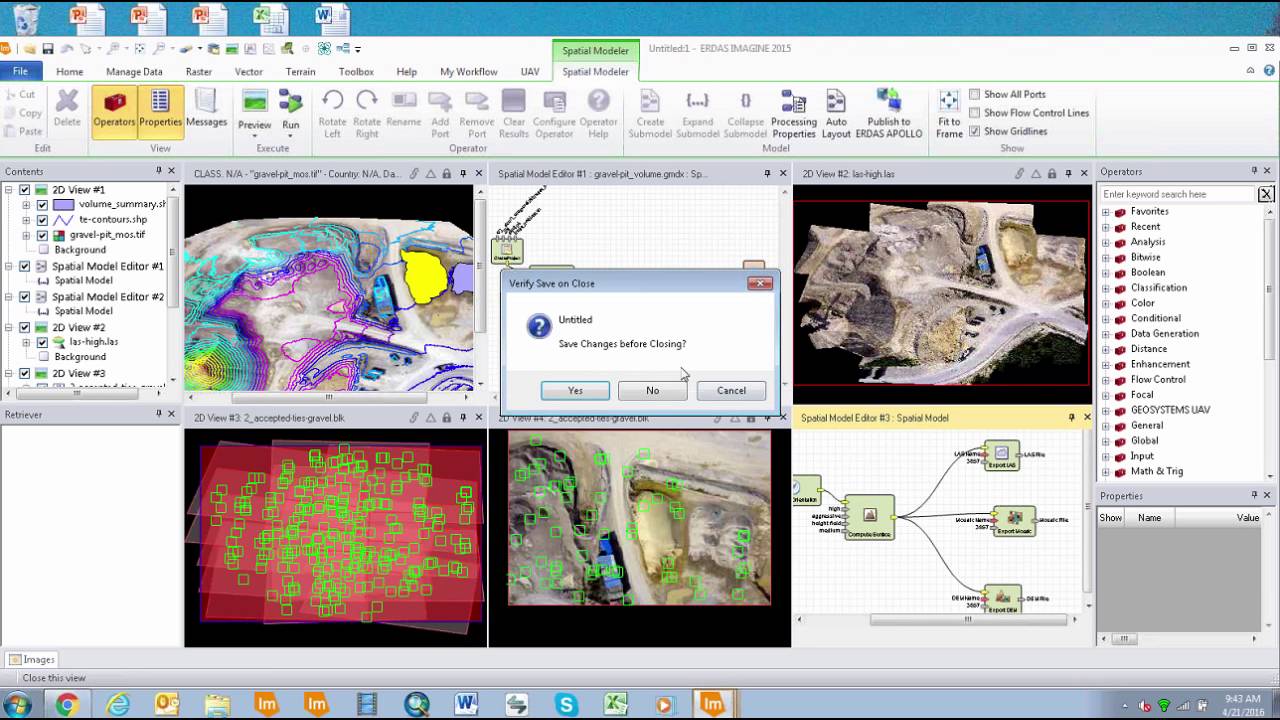Click the Save icon in quick access toolbar
Screen dimensions: 1280x720
tap(47, 49)
